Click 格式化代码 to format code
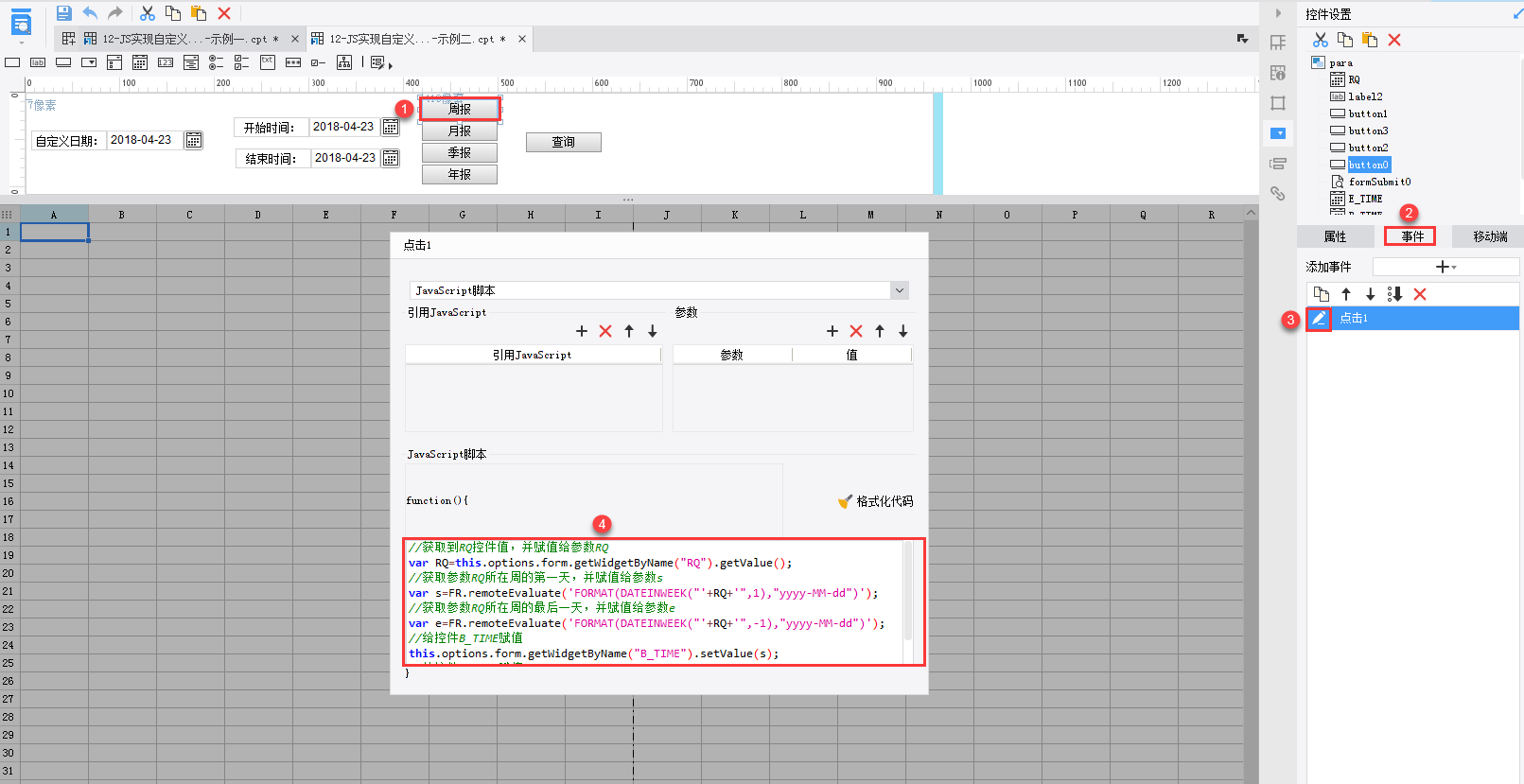Image resolution: width=1524 pixels, height=784 pixels. pos(875,501)
